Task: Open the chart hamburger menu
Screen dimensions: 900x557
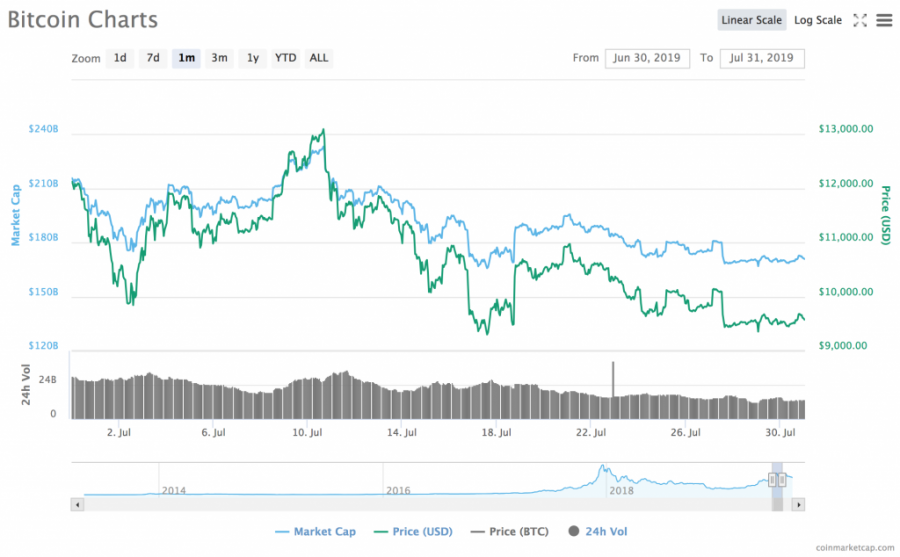Action: pos(885,21)
